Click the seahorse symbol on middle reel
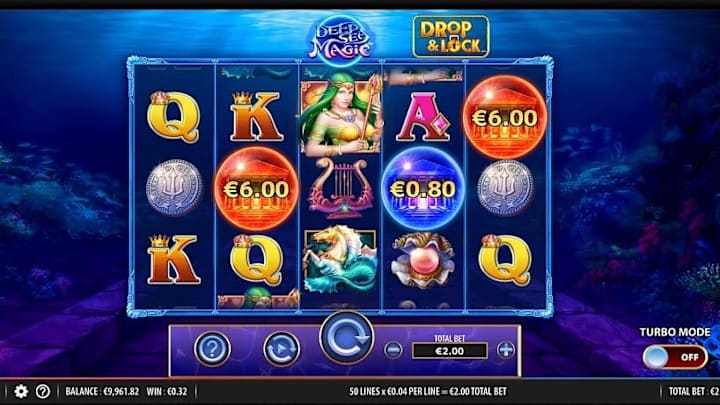This screenshot has width=720, height=405. 340,259
